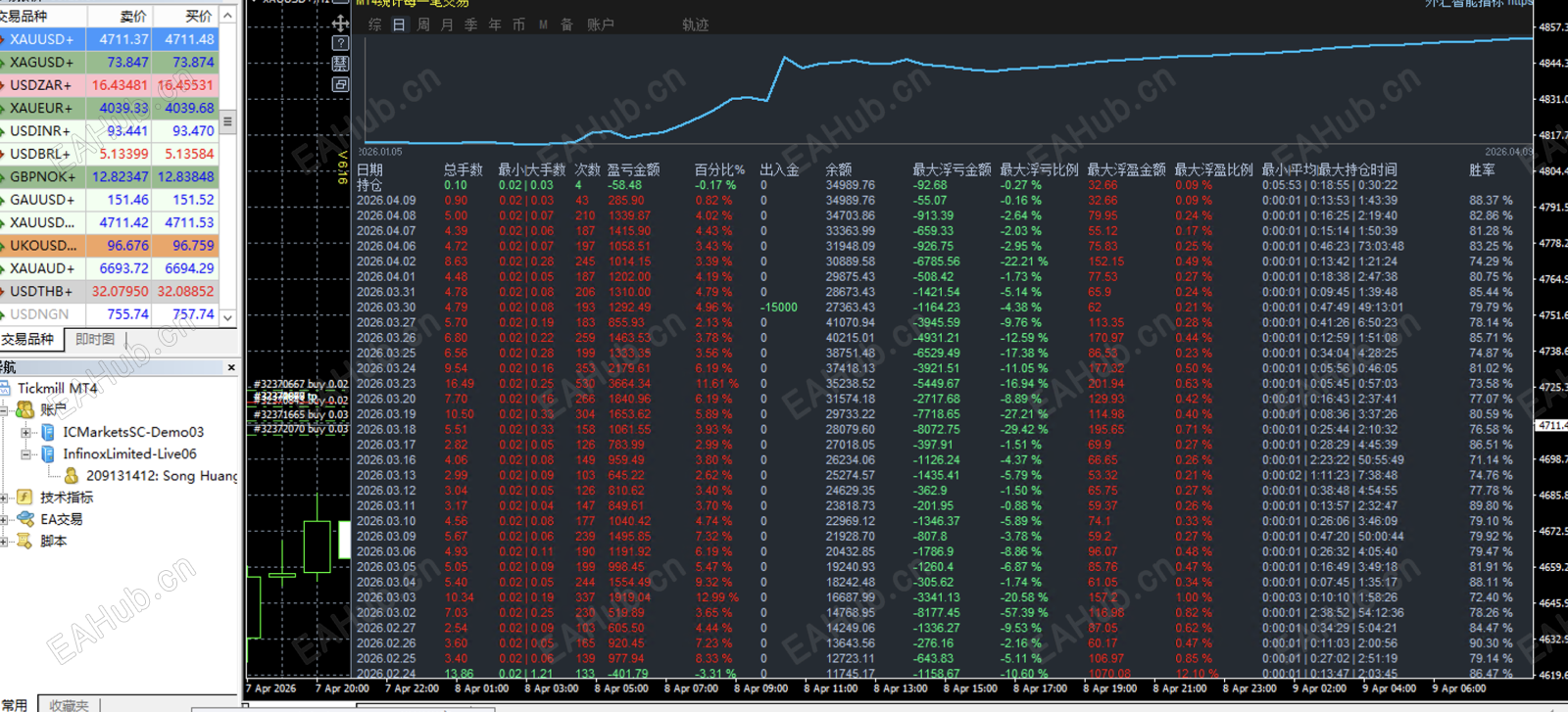1568x712 pixels.
Task: Click Market Watch scroll down arrow
Action: 227,317
